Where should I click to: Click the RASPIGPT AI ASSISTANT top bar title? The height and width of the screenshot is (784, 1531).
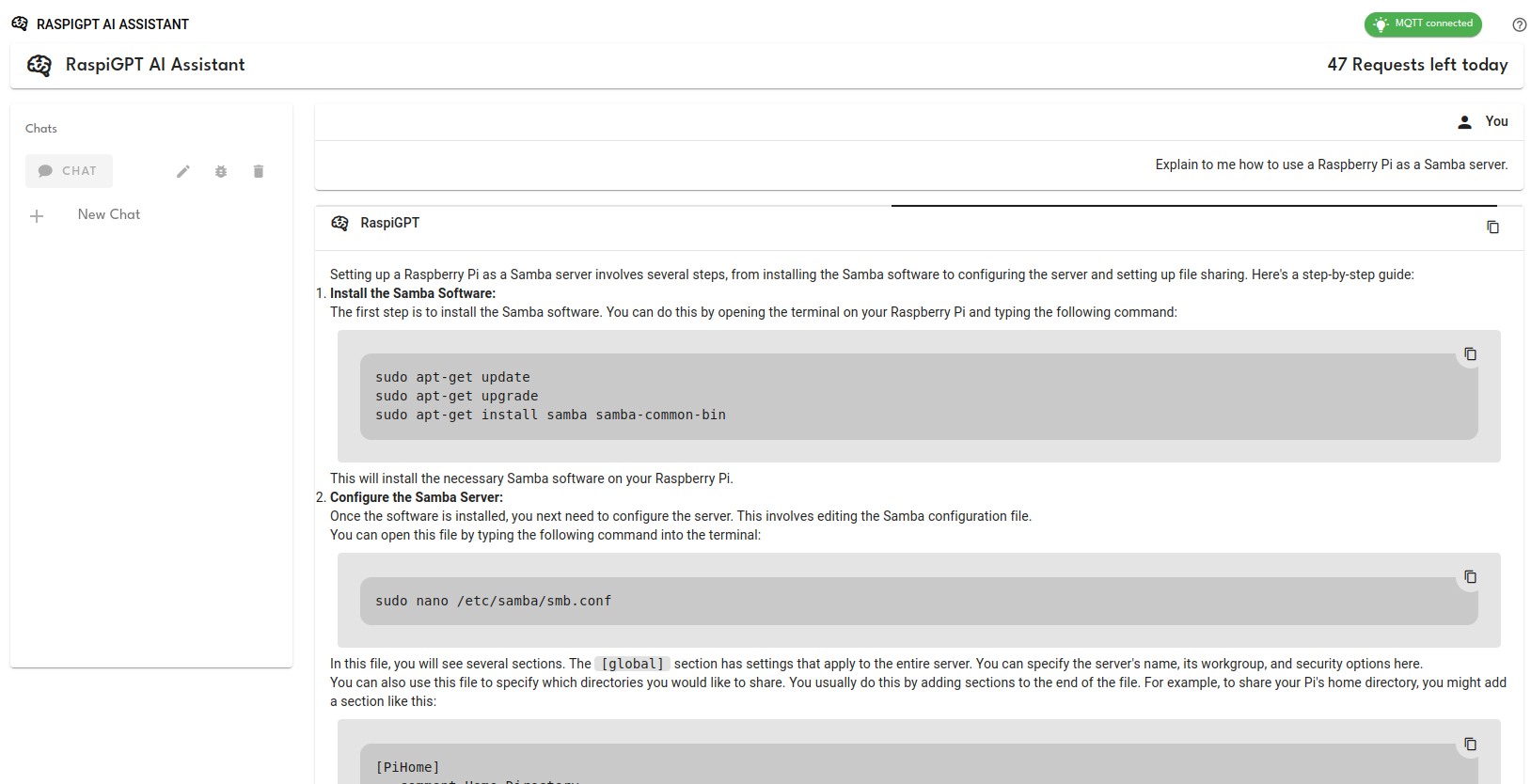point(112,24)
